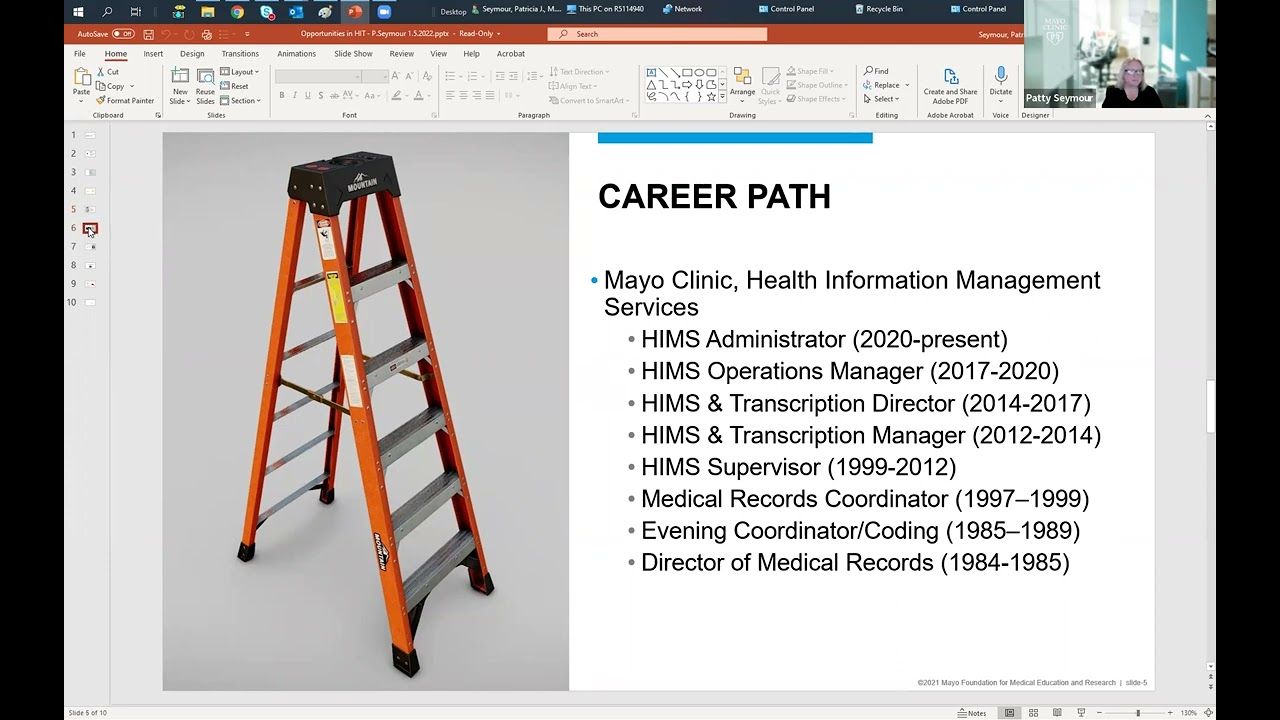Click the Increase Font Size icon
This screenshot has height=720, width=1280.
point(396,76)
